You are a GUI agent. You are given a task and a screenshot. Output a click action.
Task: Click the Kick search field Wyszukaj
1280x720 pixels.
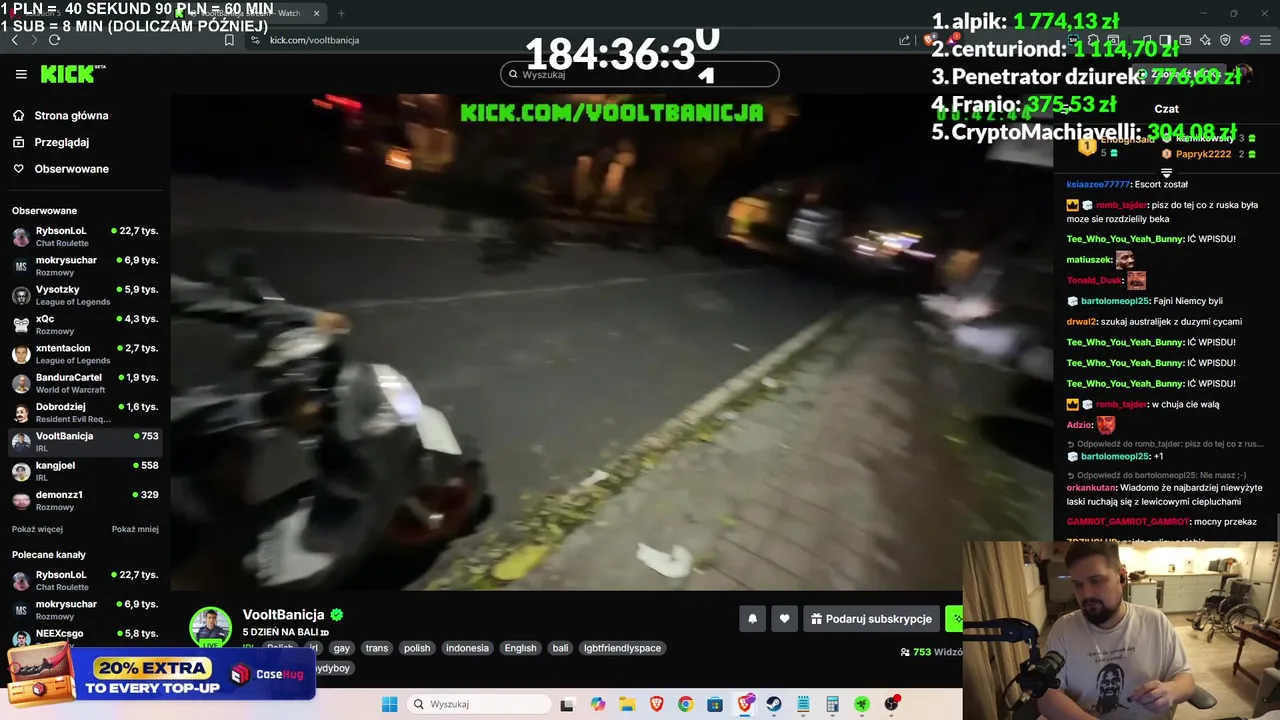click(640, 74)
